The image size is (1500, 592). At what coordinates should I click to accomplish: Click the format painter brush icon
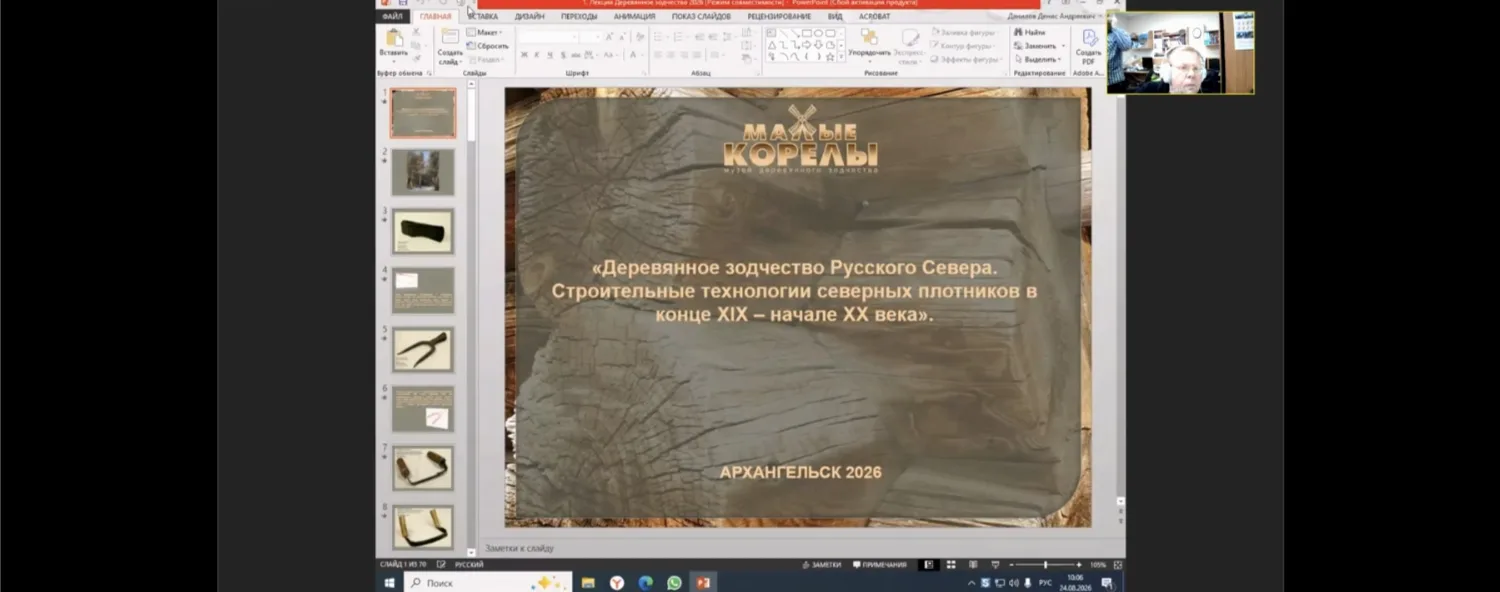click(x=416, y=58)
